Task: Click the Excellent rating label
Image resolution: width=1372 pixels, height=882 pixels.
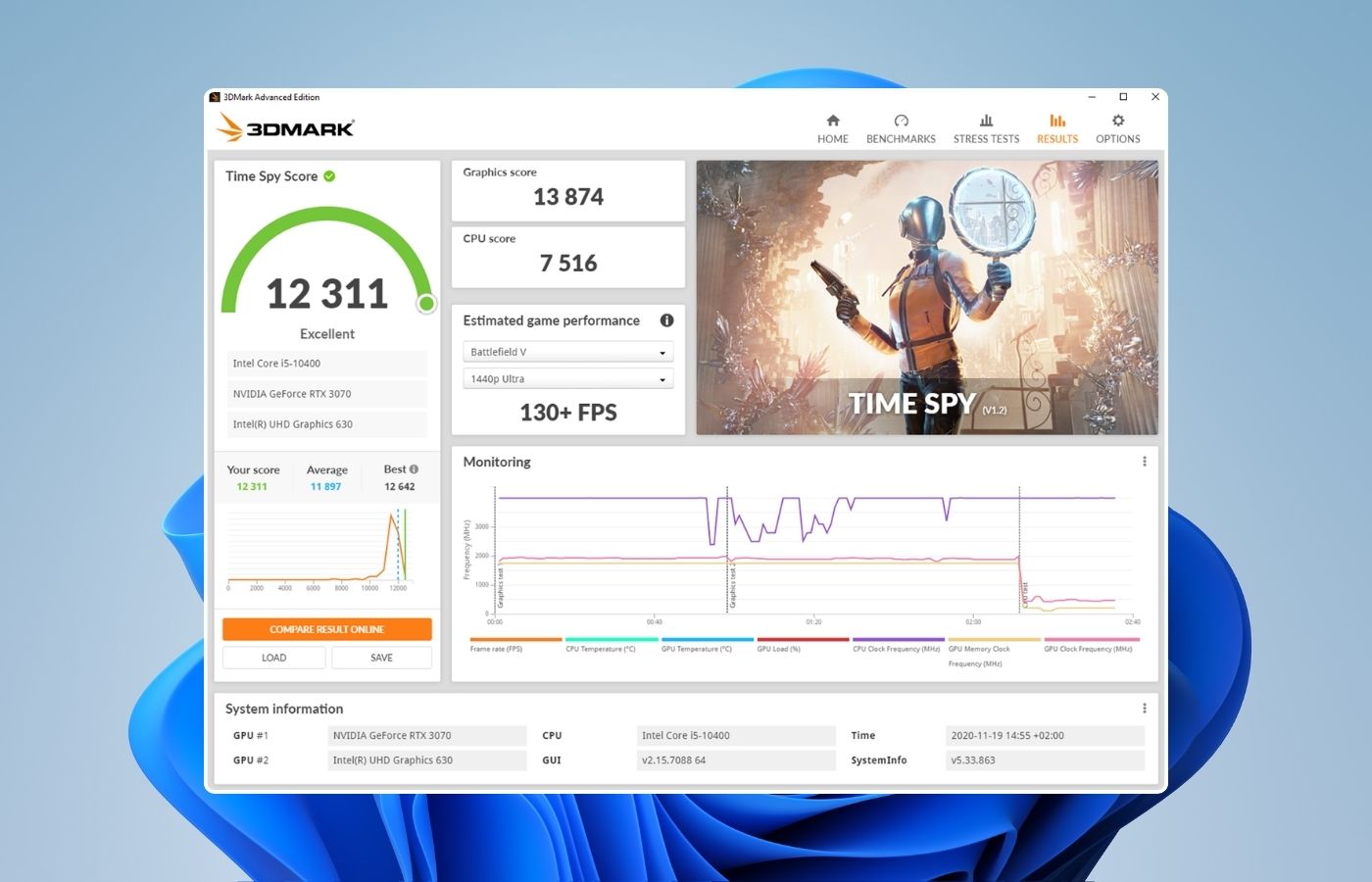Action: point(327,334)
